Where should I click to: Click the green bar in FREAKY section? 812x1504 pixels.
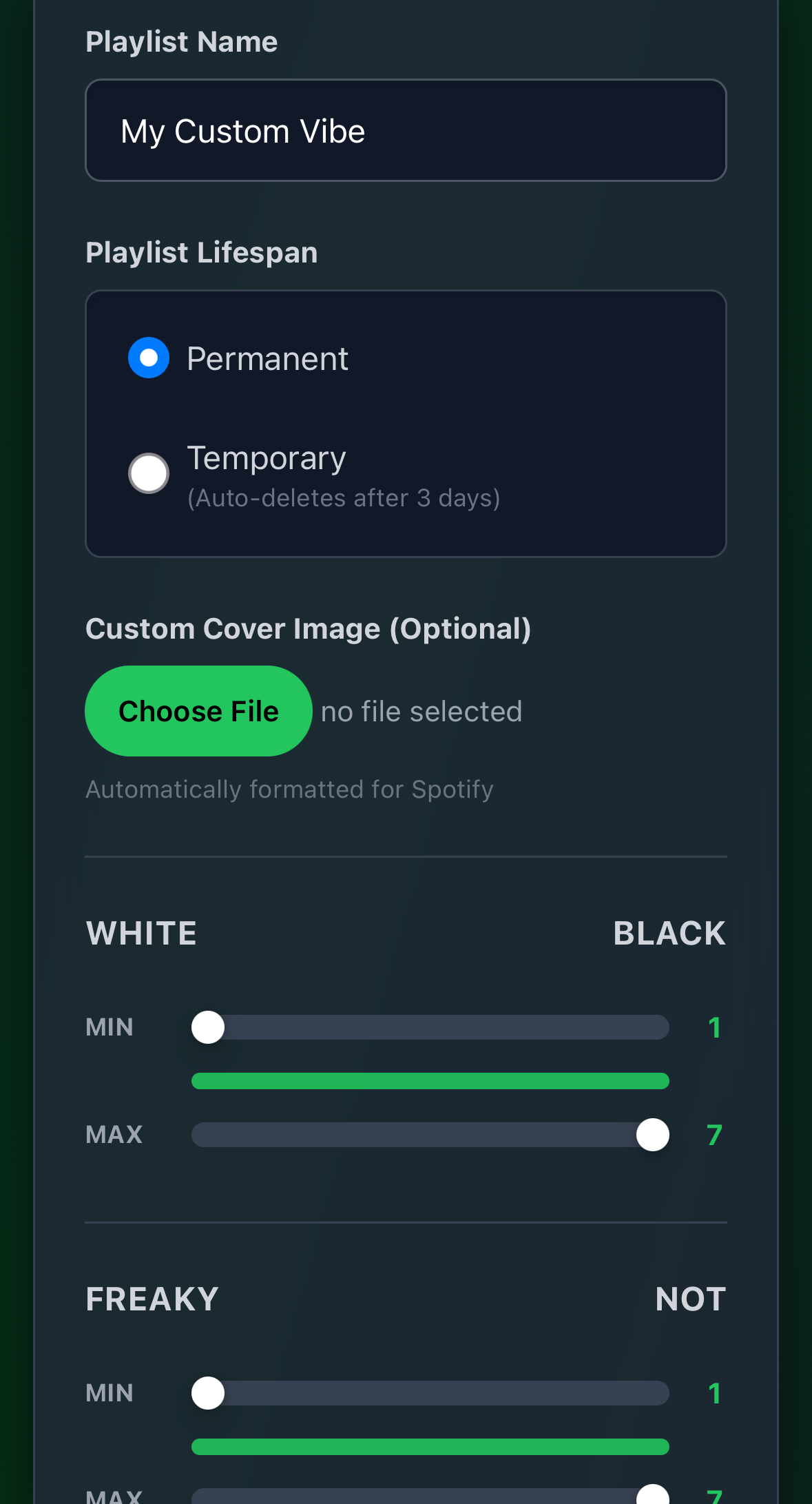[430, 1447]
